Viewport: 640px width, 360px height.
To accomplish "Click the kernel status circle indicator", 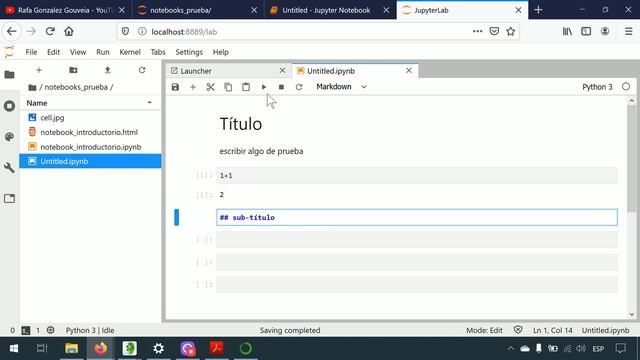I will coord(626,87).
